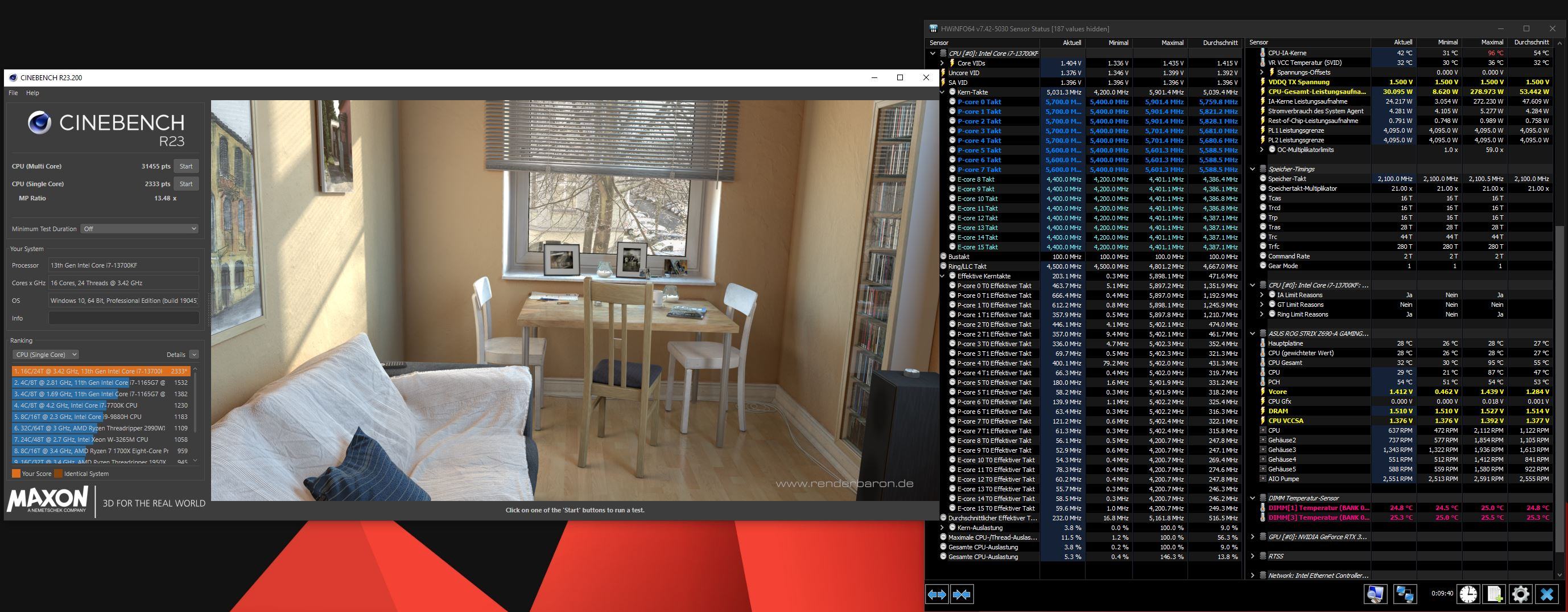
Task: Open HWiNFO sensor settings gear icon
Action: (1521, 594)
